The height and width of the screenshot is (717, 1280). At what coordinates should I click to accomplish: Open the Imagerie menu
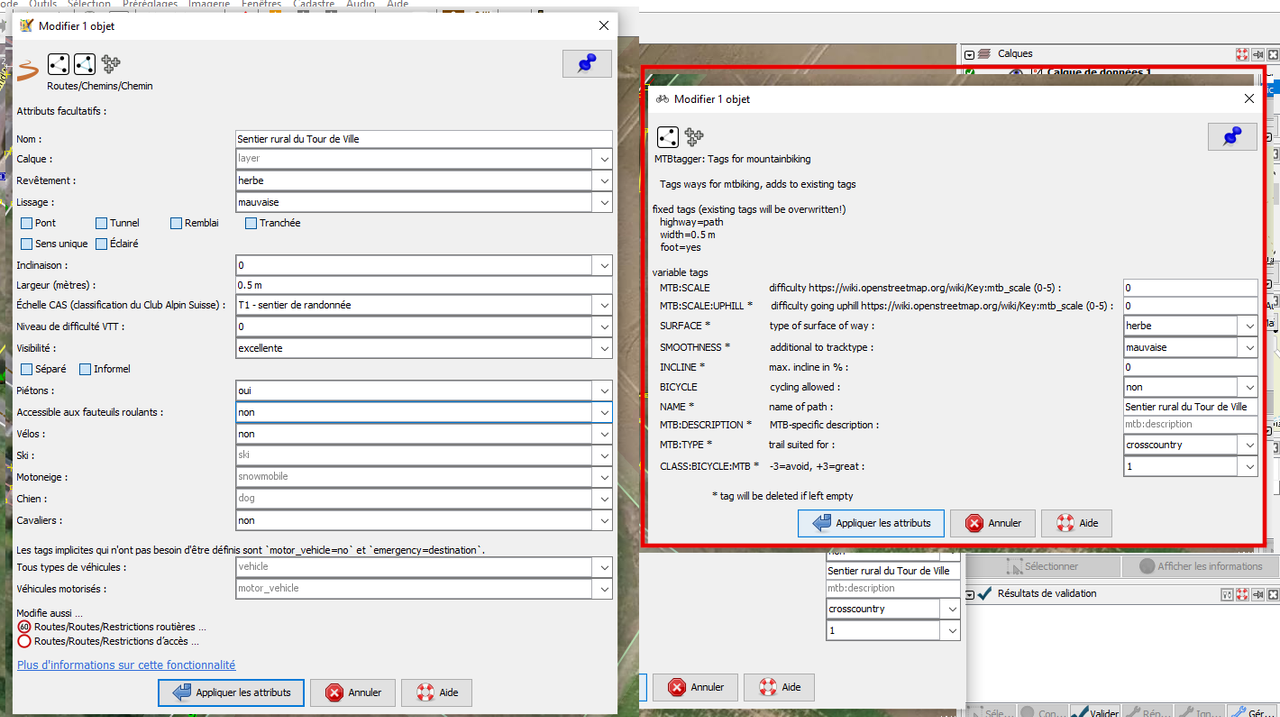pyautogui.click(x=210, y=4)
